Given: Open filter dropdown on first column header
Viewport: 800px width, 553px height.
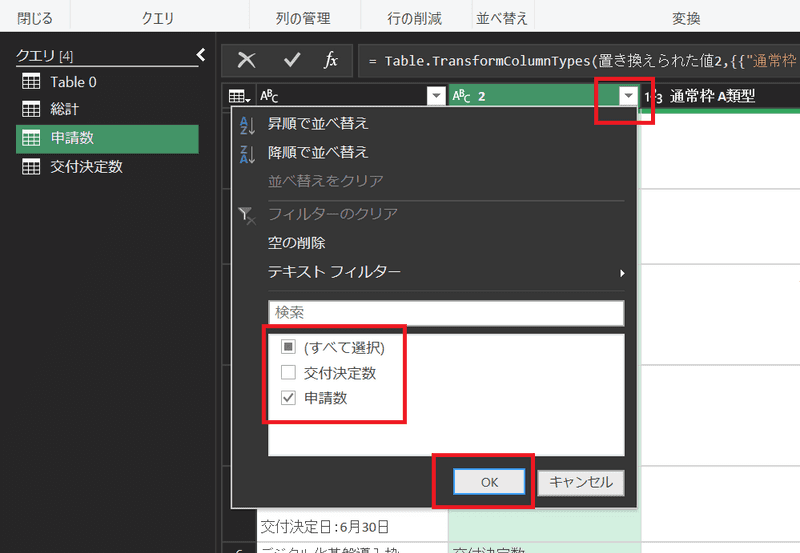Looking at the screenshot, I should click(435, 96).
